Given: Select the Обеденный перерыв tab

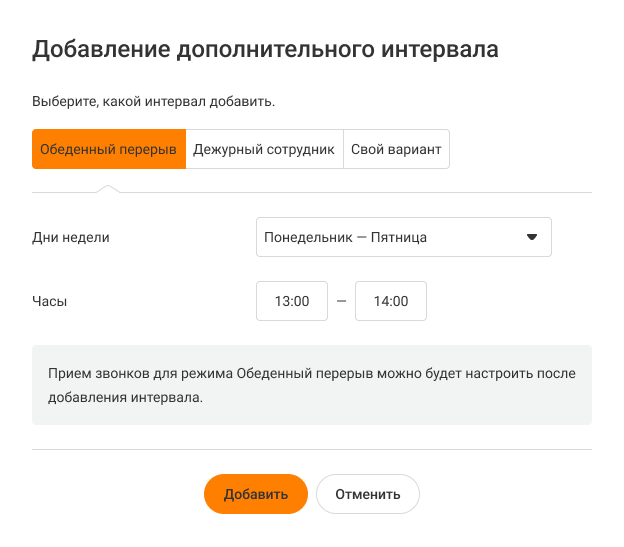Looking at the screenshot, I should point(108,149).
